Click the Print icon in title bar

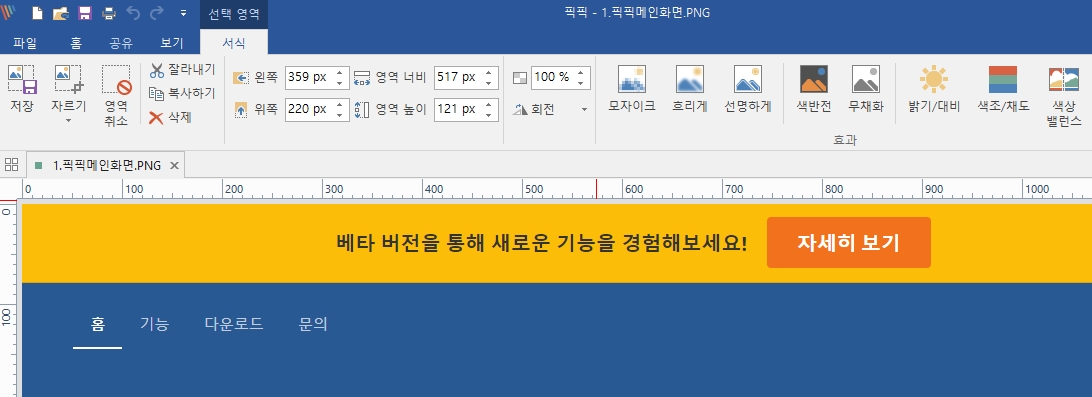(x=109, y=13)
